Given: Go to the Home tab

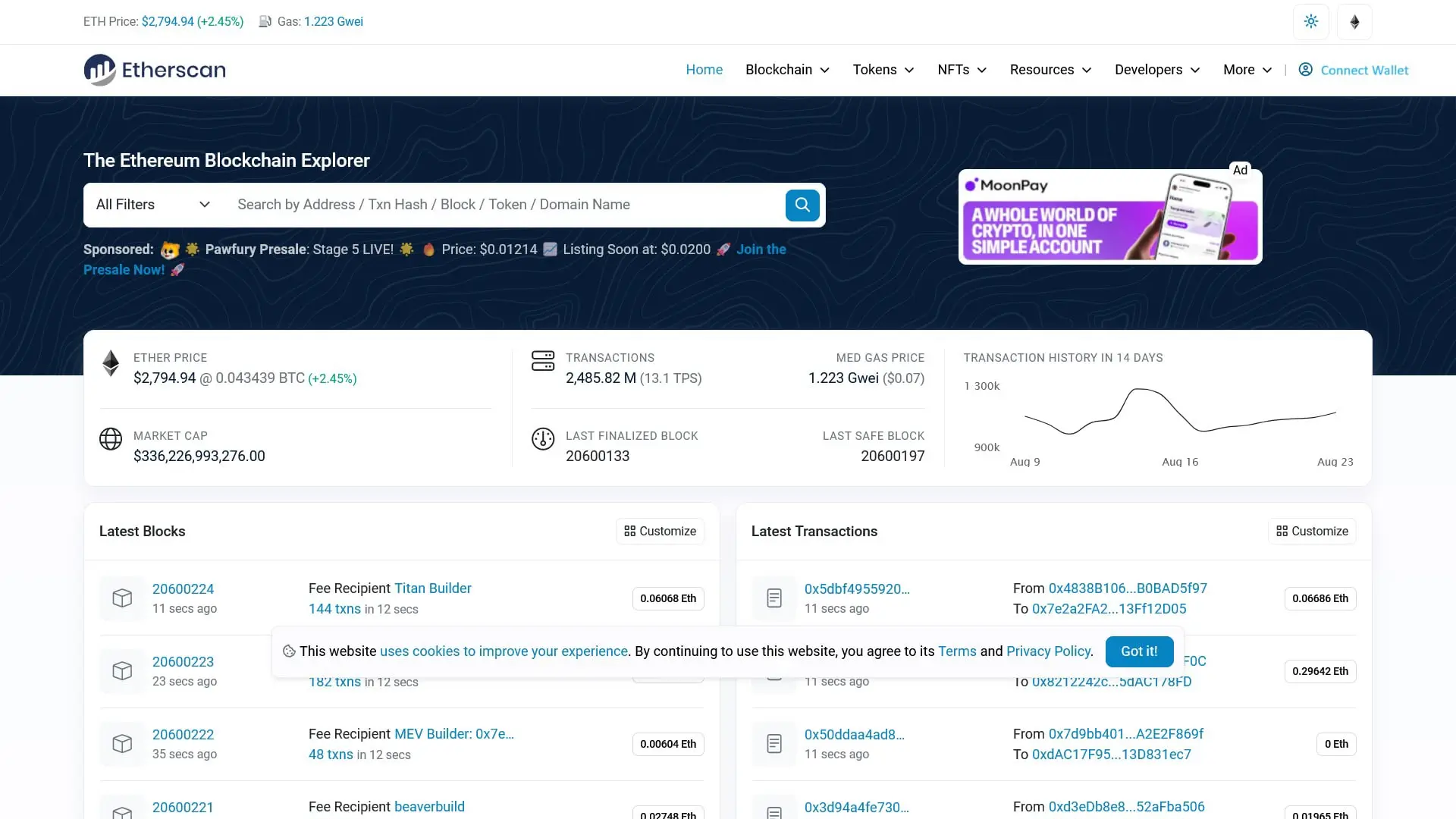Looking at the screenshot, I should point(704,70).
